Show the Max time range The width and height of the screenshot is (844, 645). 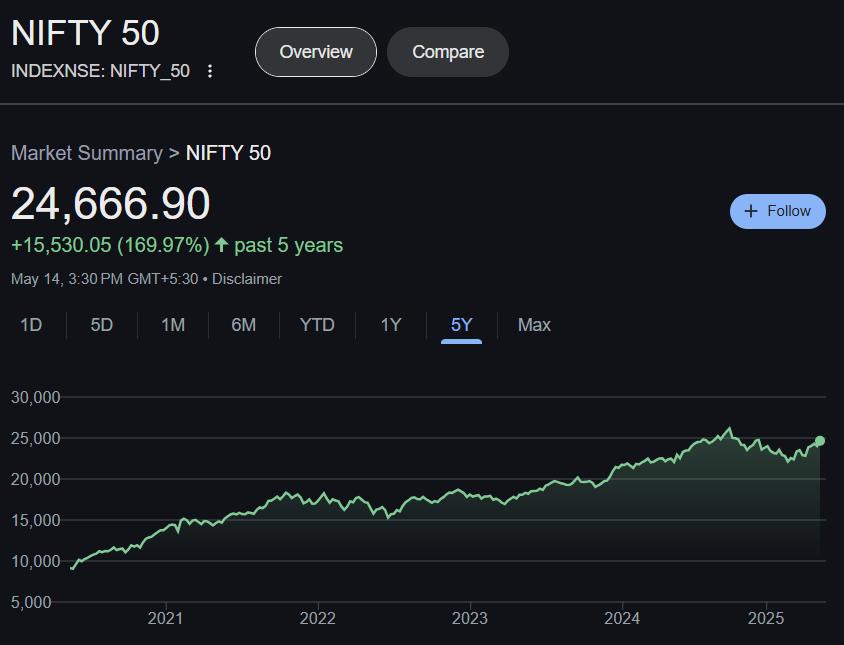(x=534, y=325)
